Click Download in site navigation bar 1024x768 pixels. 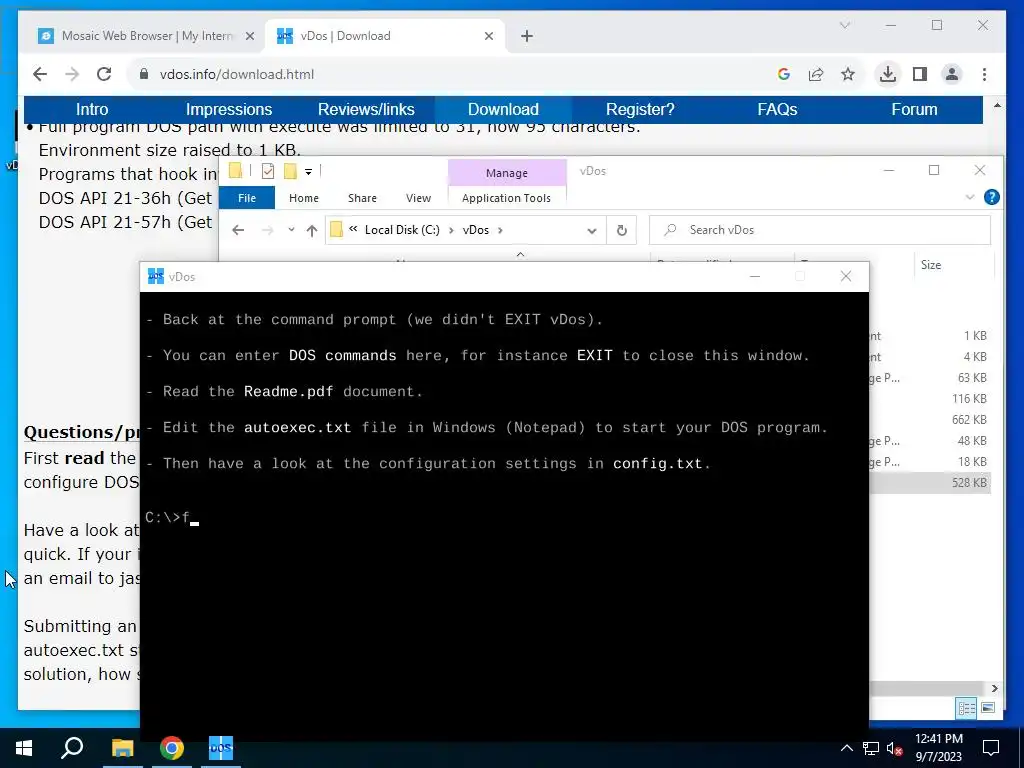point(503,110)
